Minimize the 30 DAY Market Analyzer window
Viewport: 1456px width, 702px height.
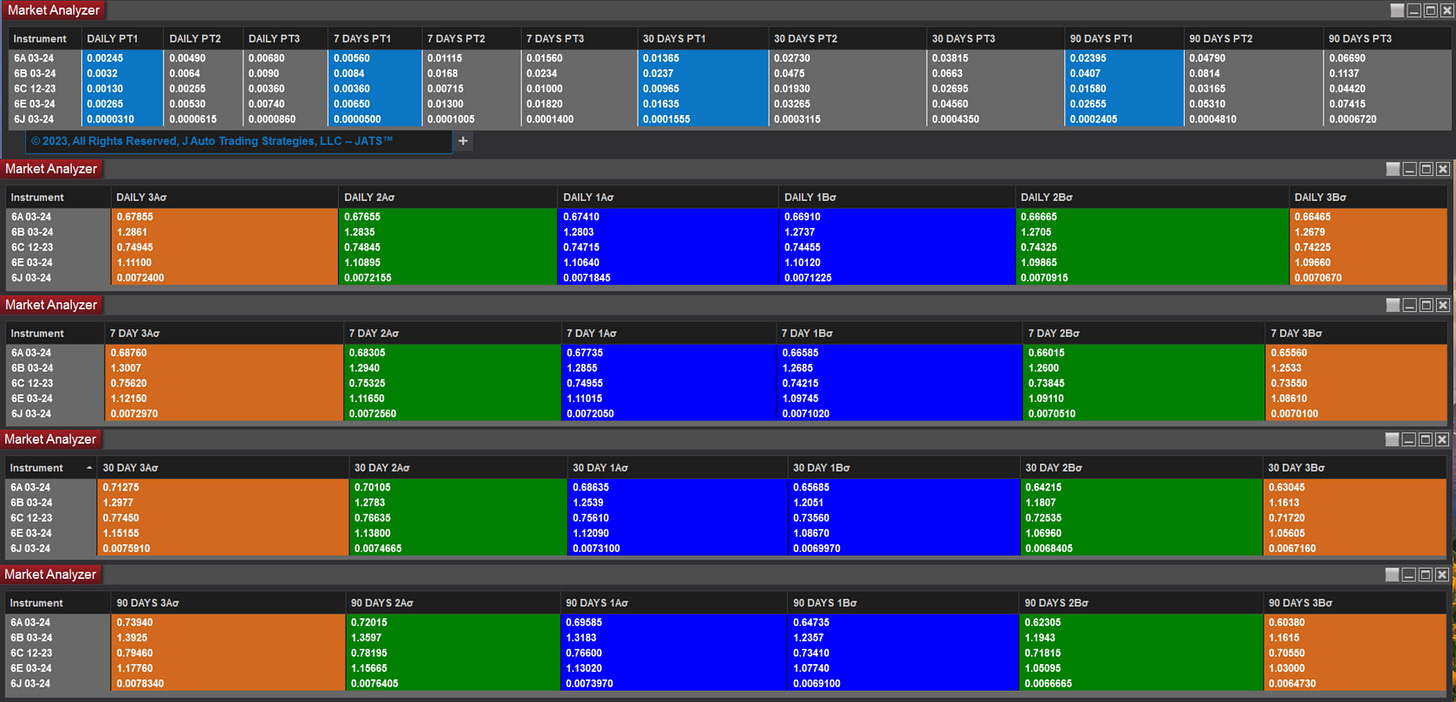1410,439
